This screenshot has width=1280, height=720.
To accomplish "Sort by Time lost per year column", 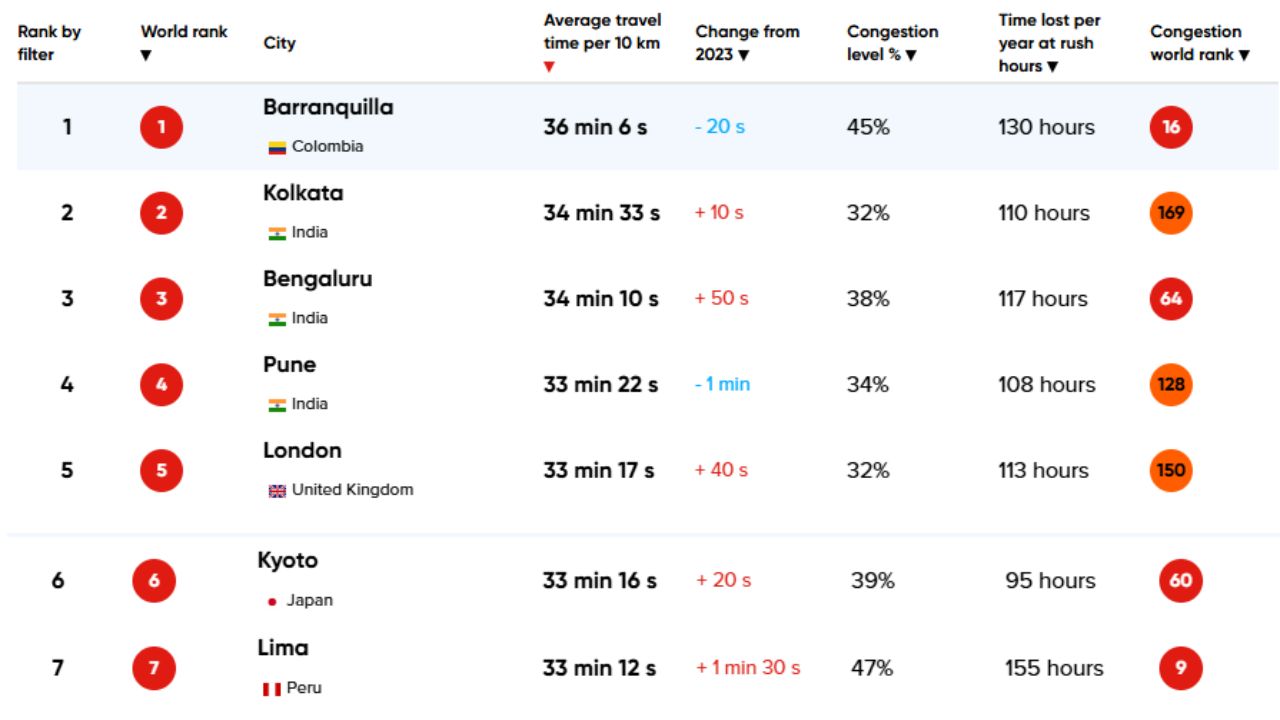I will (1052, 67).
